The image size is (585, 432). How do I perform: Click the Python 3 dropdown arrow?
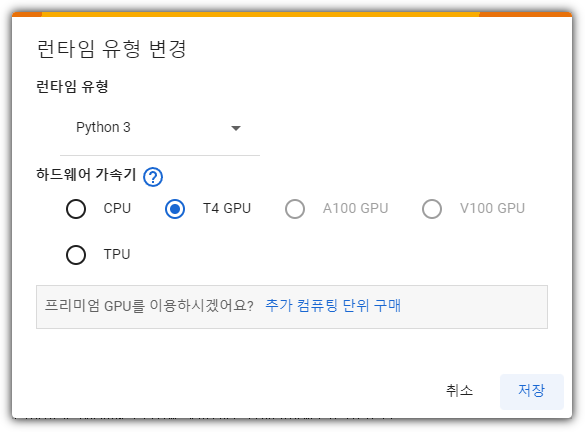pyautogui.click(x=236, y=128)
